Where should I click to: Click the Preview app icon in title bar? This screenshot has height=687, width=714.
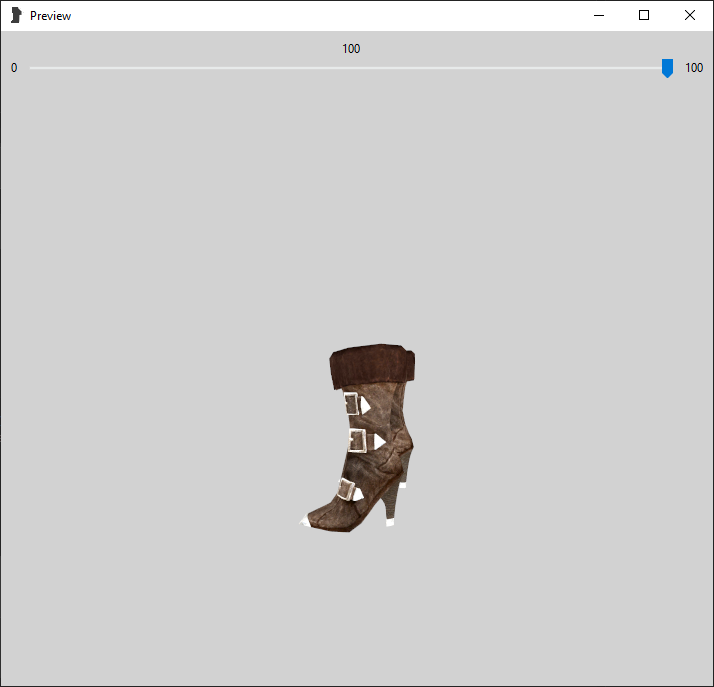click(16, 15)
